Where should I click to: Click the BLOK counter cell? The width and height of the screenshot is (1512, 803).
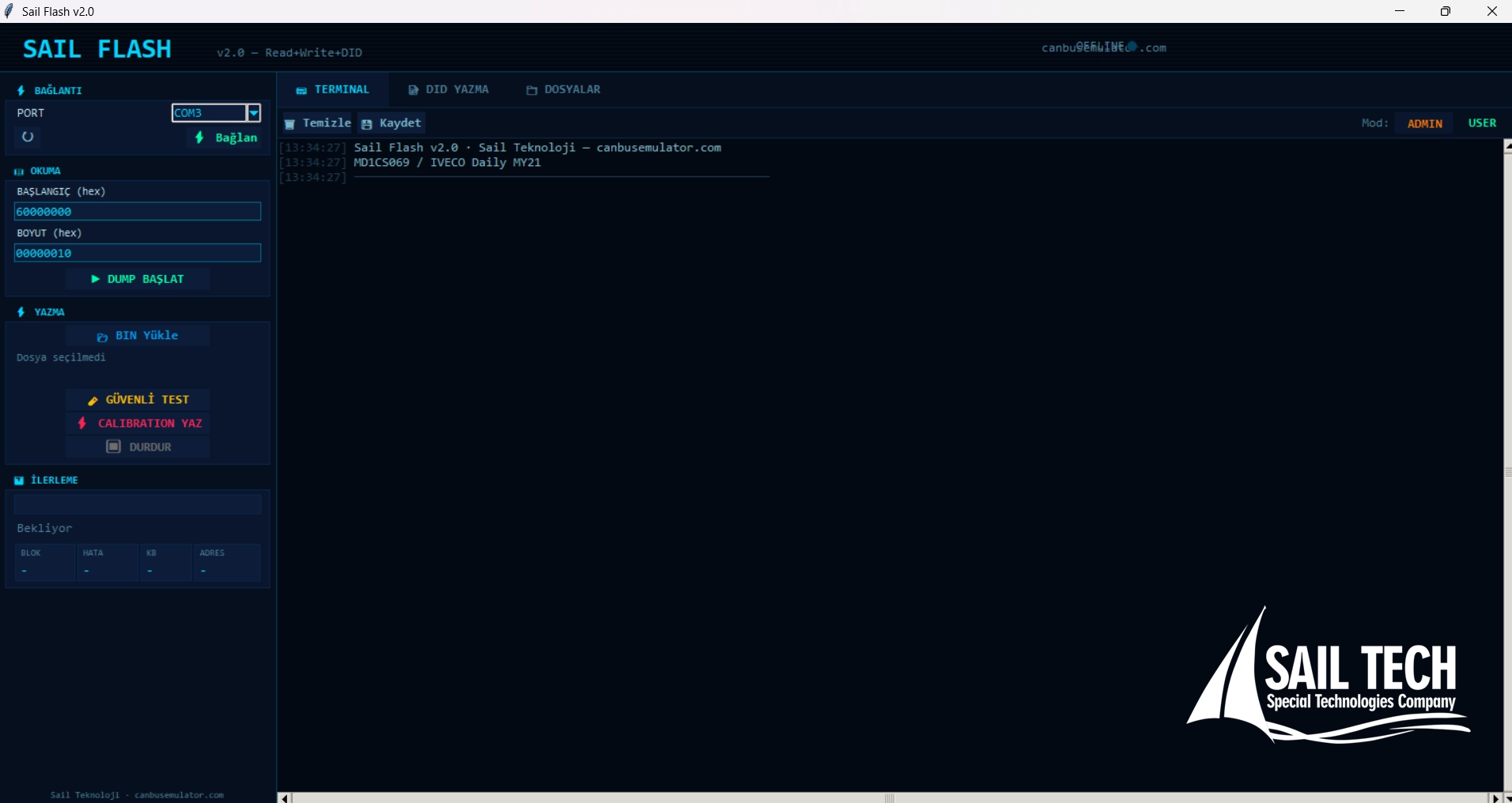tap(45, 563)
